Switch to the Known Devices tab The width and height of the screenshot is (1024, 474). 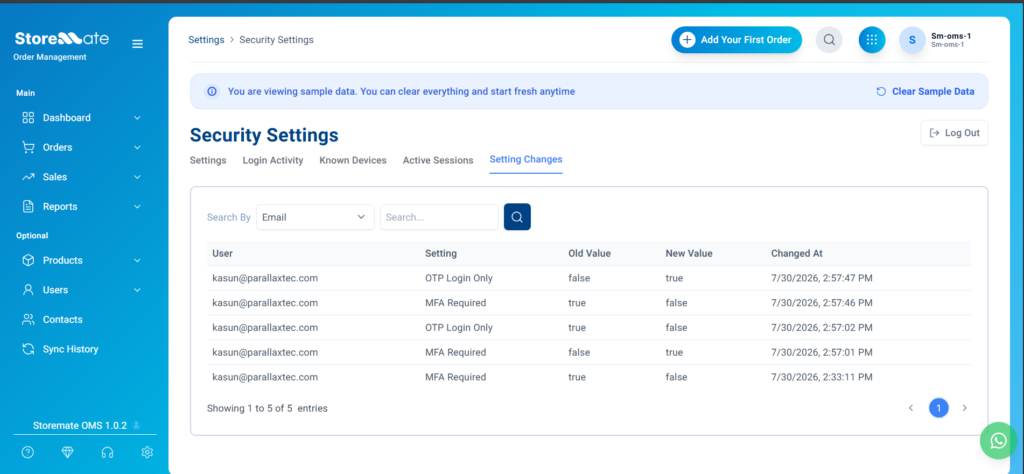[353, 160]
